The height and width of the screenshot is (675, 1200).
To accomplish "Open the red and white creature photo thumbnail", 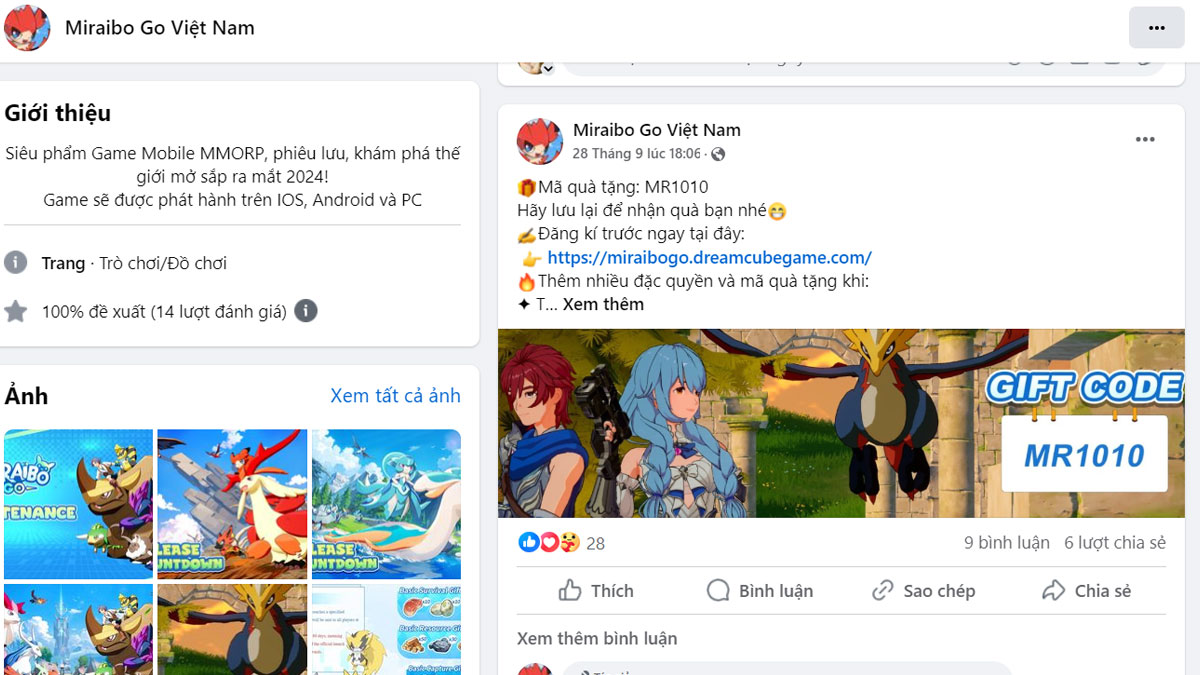I will pyautogui.click(x=232, y=504).
